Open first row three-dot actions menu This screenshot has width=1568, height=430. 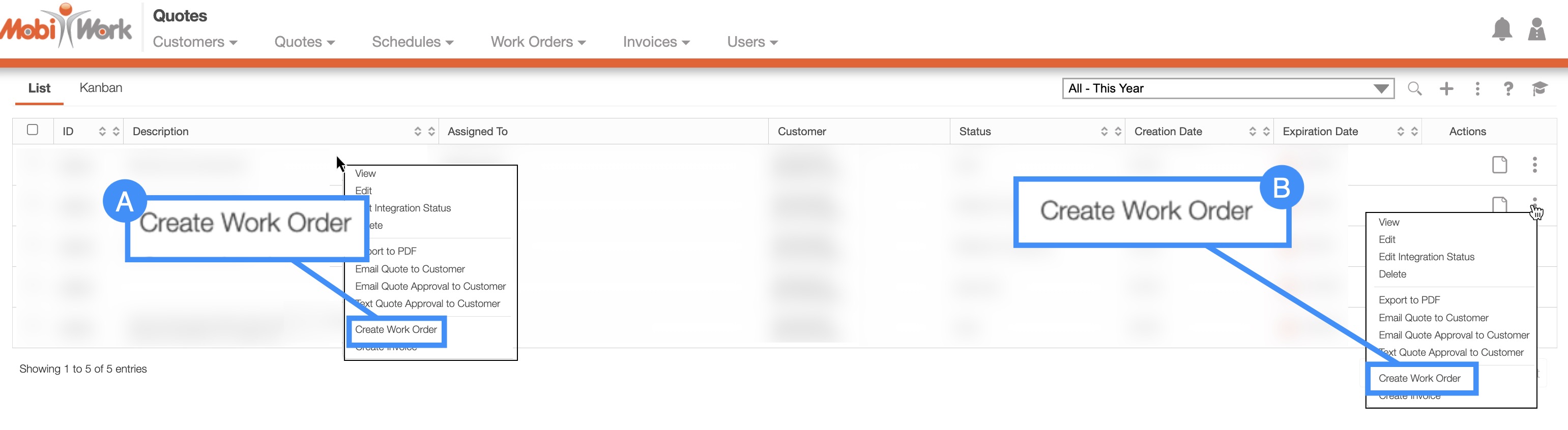1534,165
